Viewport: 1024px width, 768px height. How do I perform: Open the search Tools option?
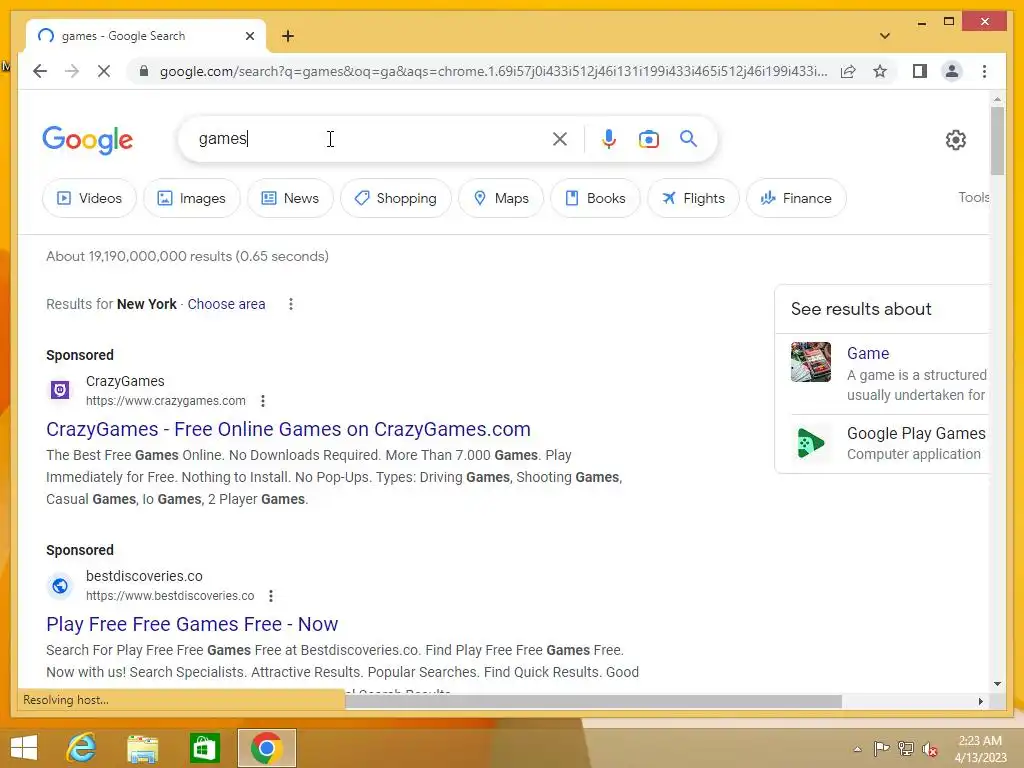974,197
